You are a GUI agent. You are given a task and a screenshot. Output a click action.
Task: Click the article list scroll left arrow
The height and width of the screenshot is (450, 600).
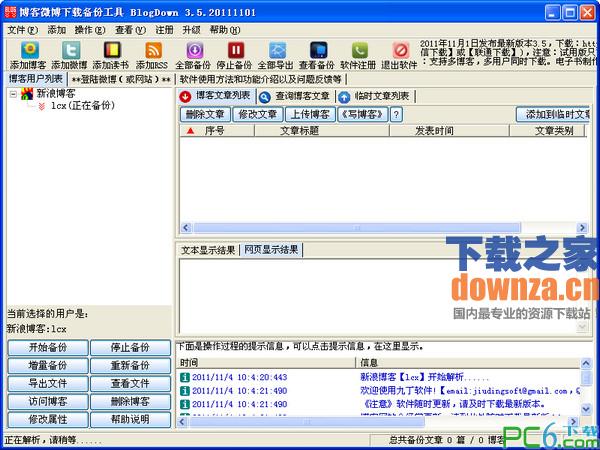pos(186,228)
